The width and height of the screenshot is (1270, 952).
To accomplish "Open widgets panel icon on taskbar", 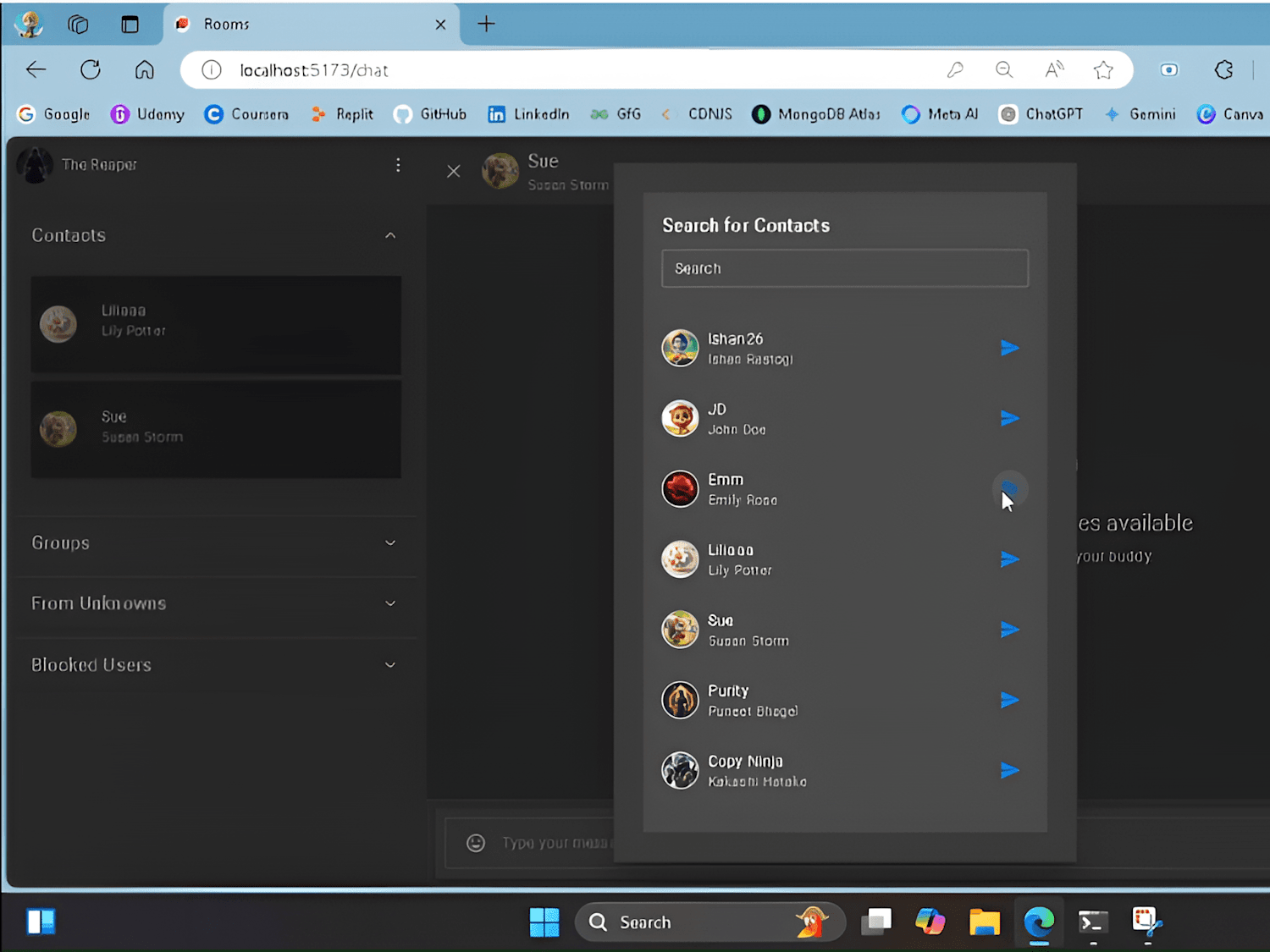I will [41, 922].
